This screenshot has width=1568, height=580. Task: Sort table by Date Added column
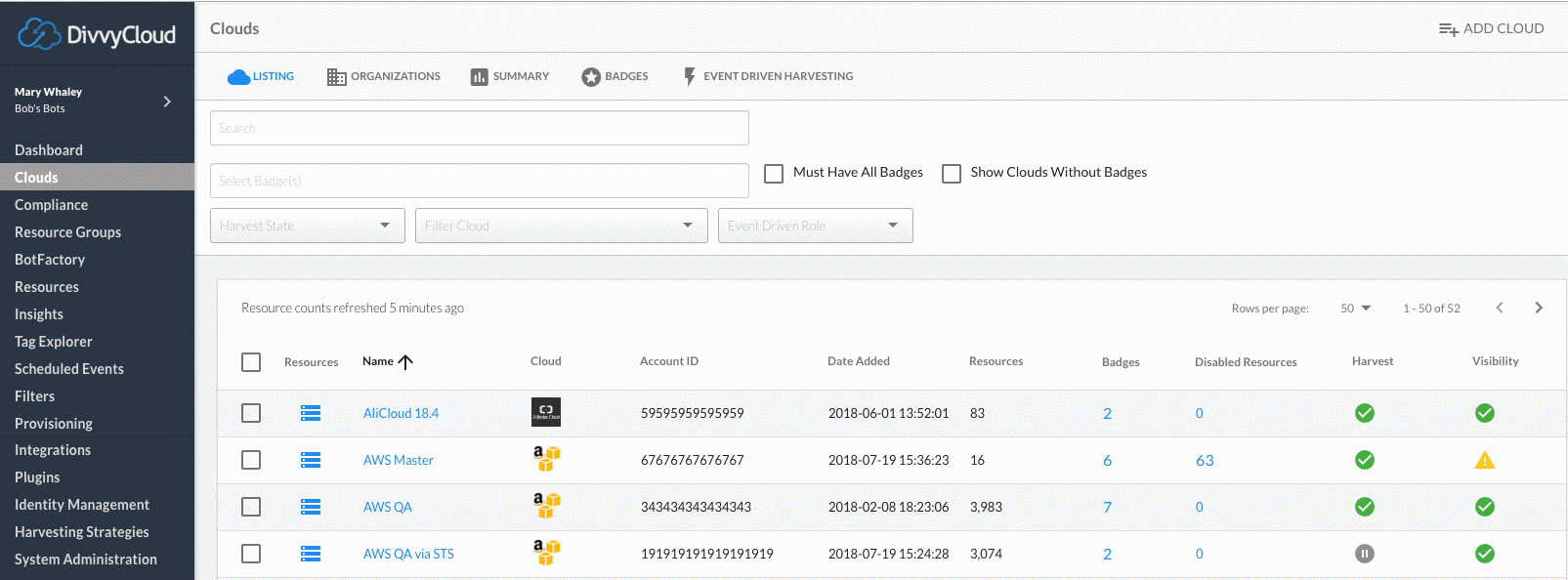[859, 361]
